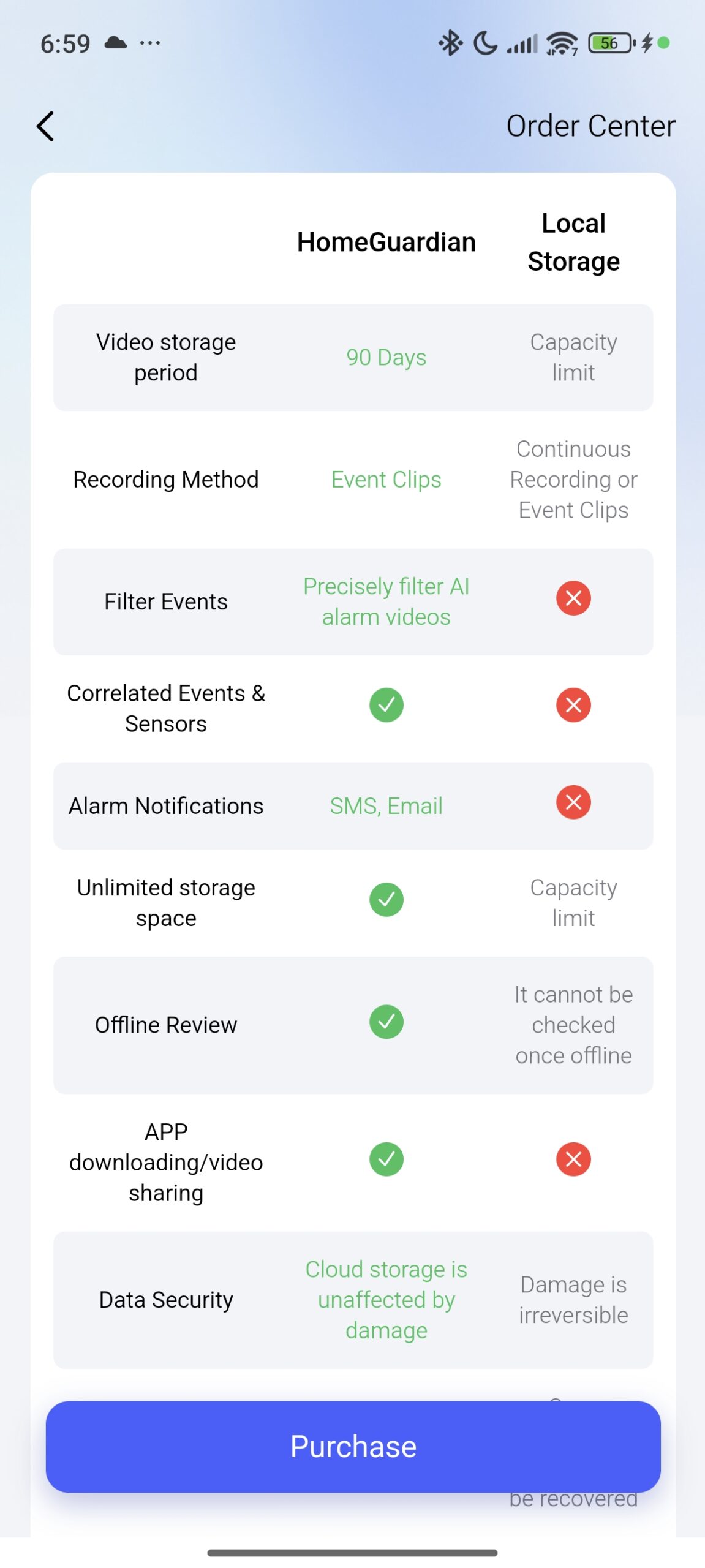Select the HomeGuardian column header
The width and height of the screenshot is (705, 1568).
[x=386, y=242]
